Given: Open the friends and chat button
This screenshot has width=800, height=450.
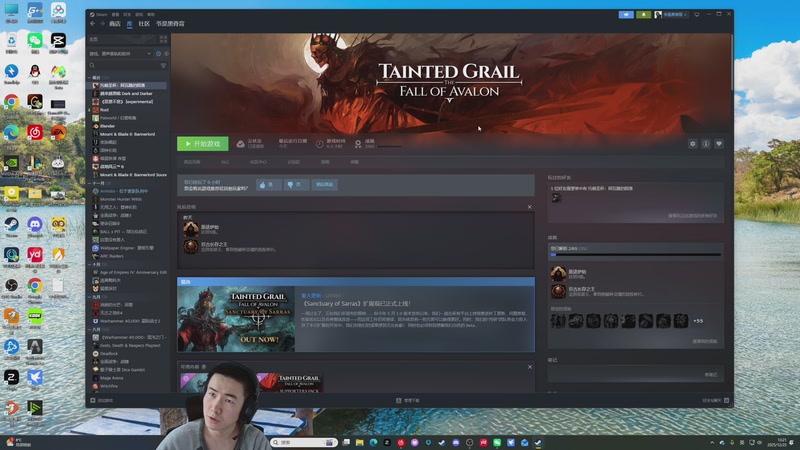Looking at the screenshot, I should point(716,401).
